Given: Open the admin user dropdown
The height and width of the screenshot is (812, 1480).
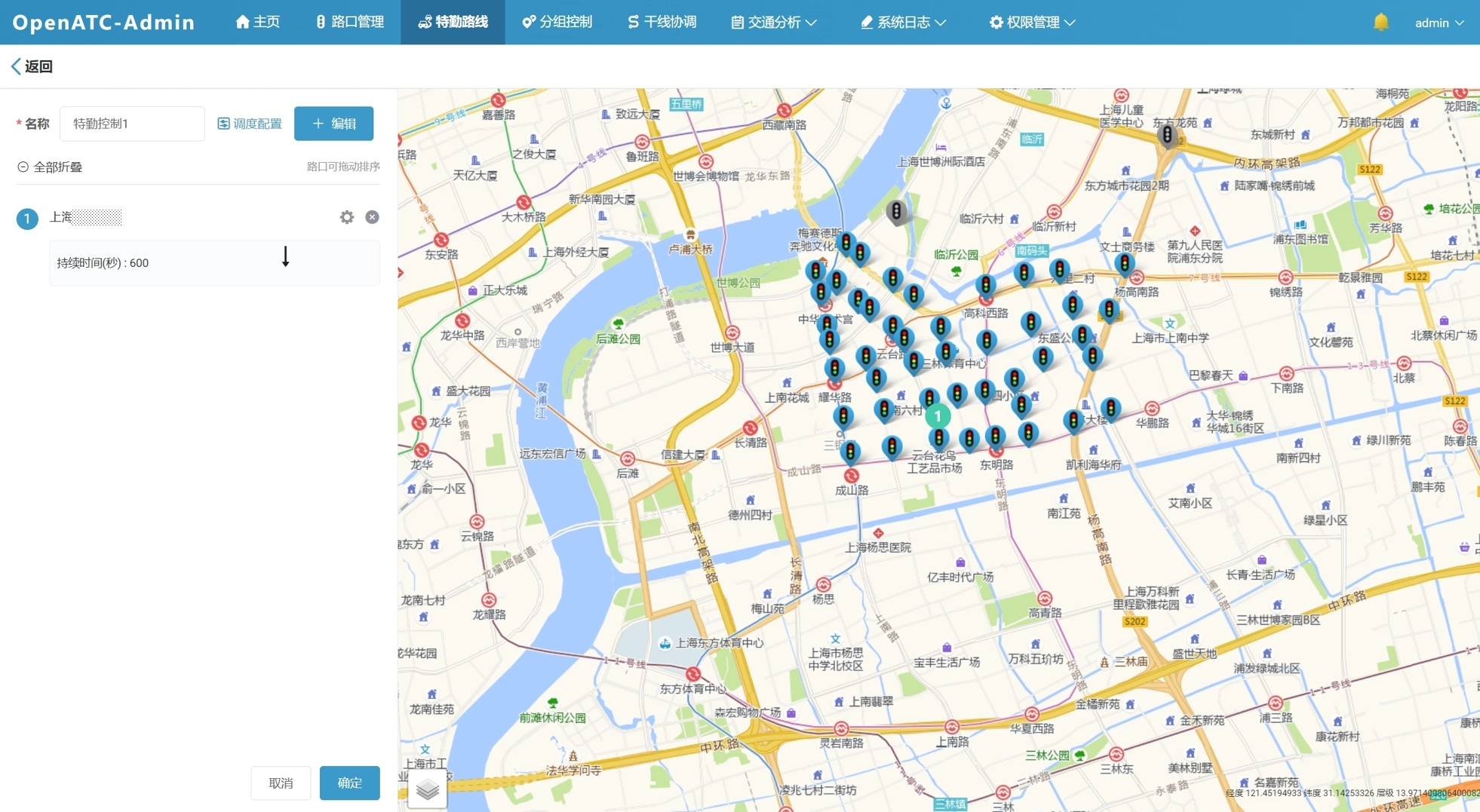Looking at the screenshot, I should pos(1439,23).
